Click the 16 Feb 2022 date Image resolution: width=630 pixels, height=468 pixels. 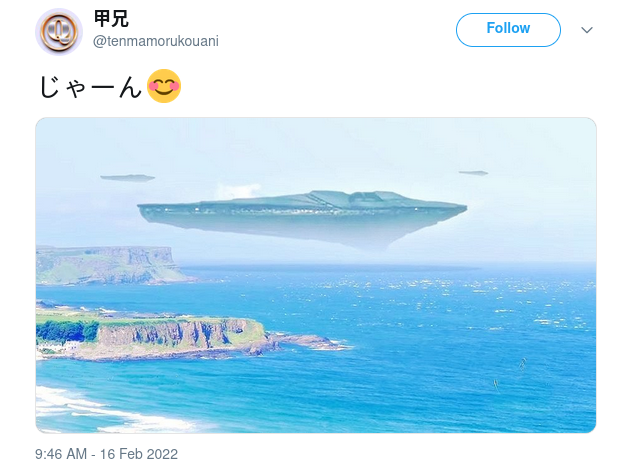click(x=139, y=454)
